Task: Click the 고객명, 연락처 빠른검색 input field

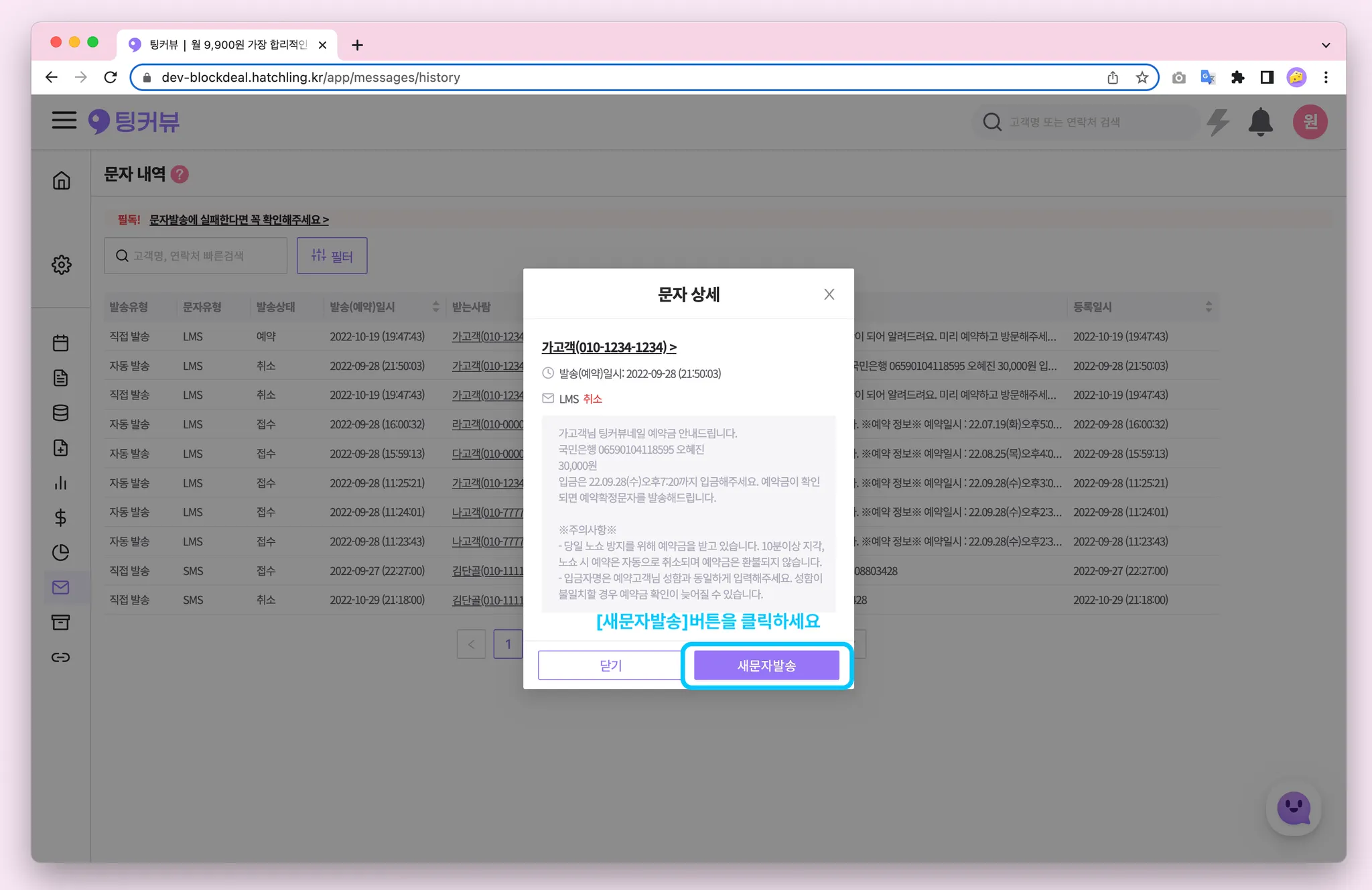Action: tap(196, 256)
